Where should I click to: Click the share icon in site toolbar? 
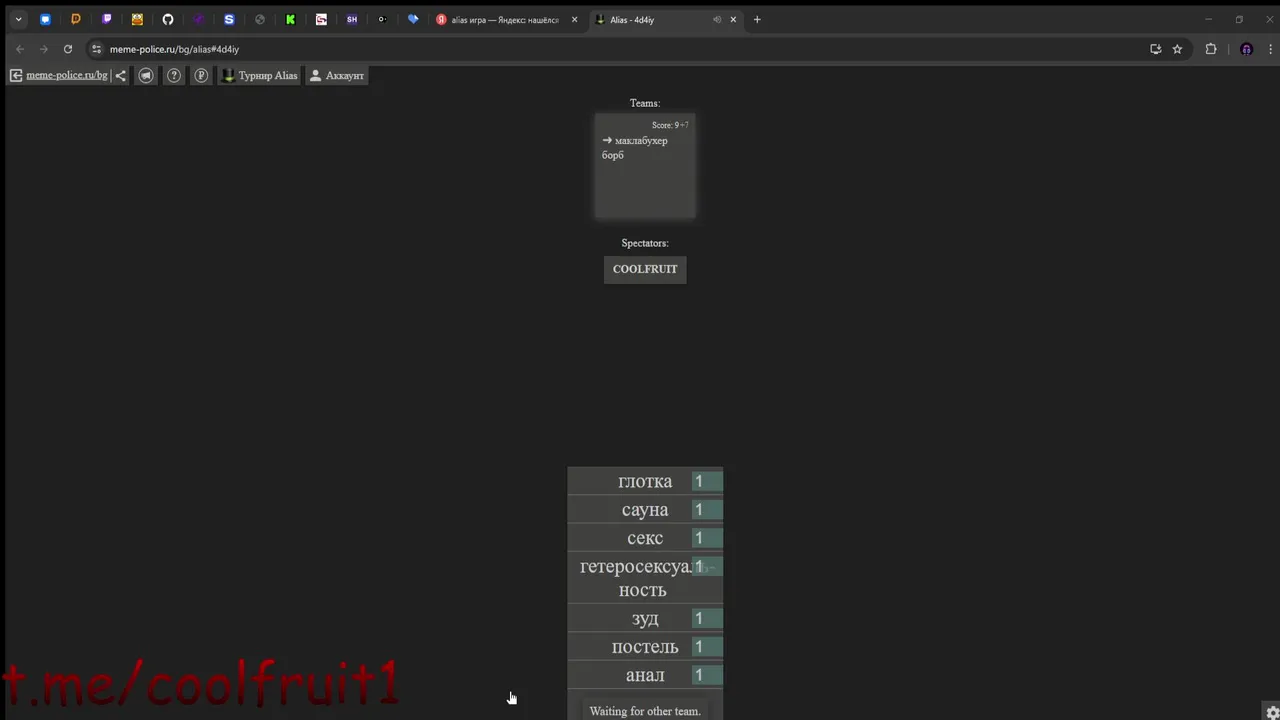(120, 75)
